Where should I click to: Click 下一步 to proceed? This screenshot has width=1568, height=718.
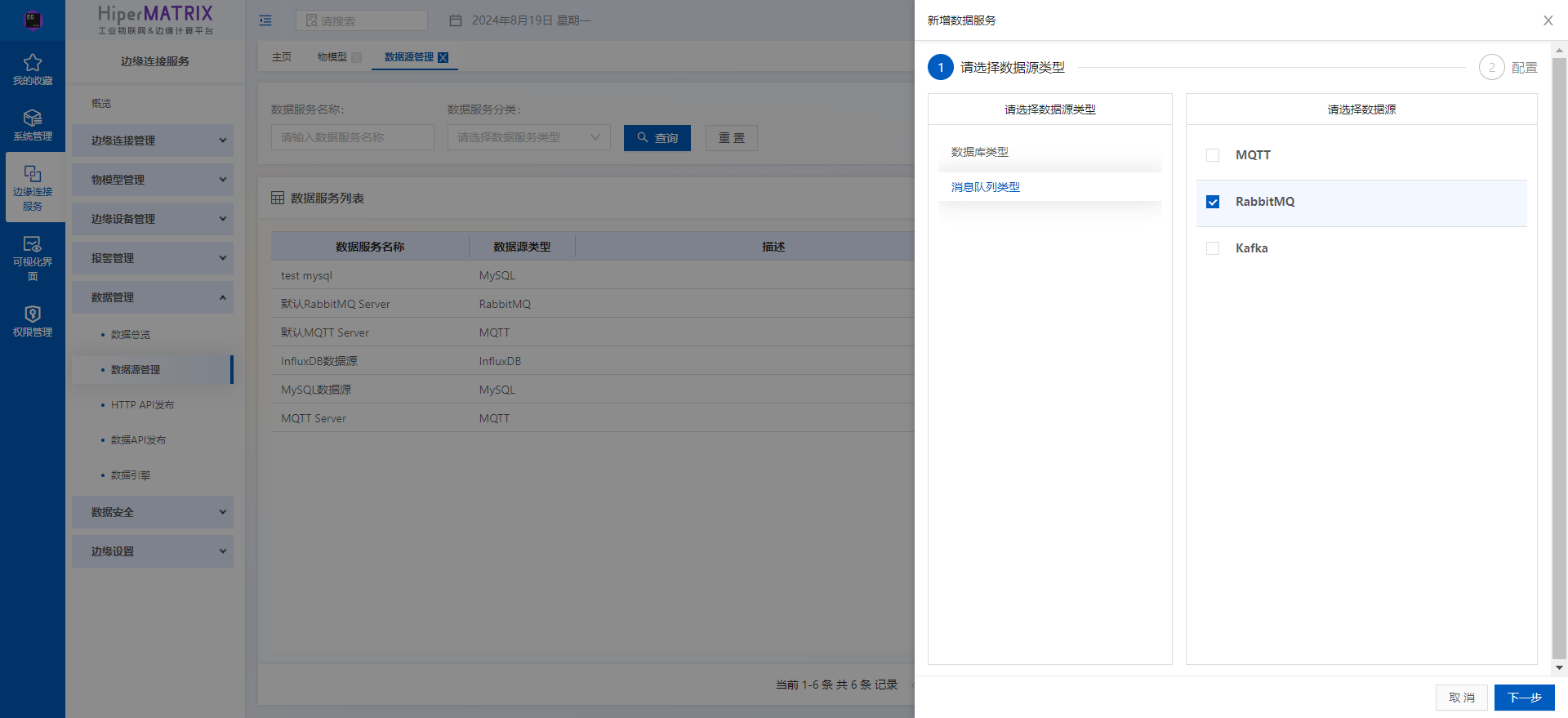pos(1525,698)
